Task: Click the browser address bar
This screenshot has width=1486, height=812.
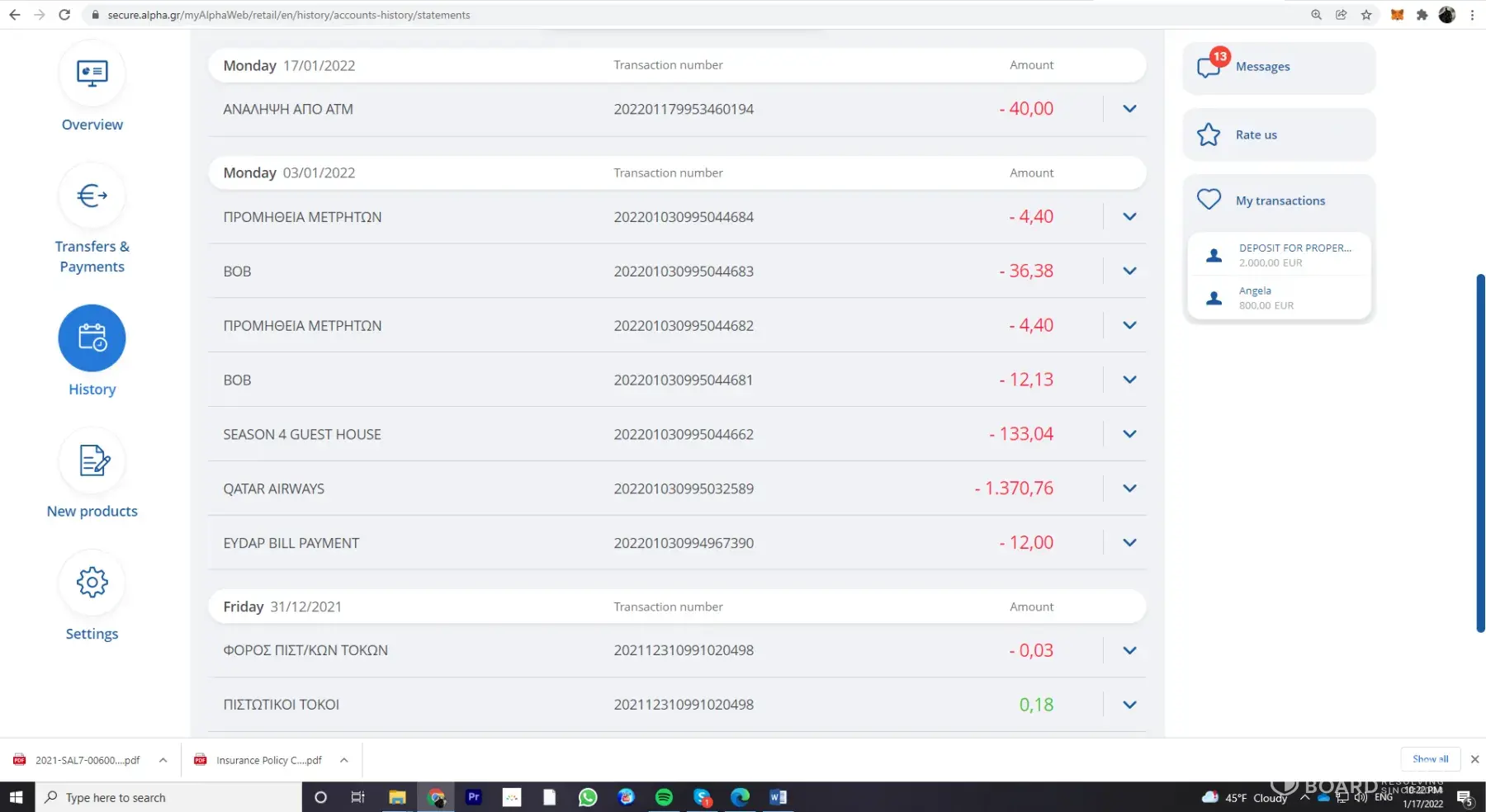Action: click(x=660, y=15)
